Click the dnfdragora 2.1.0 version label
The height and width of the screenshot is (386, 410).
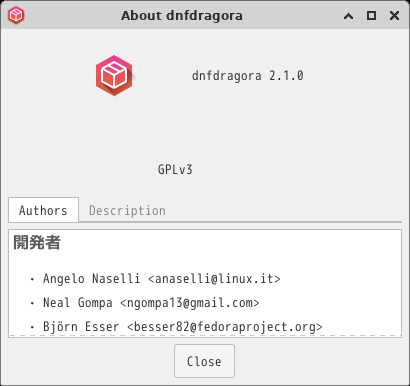pyautogui.click(x=248, y=76)
